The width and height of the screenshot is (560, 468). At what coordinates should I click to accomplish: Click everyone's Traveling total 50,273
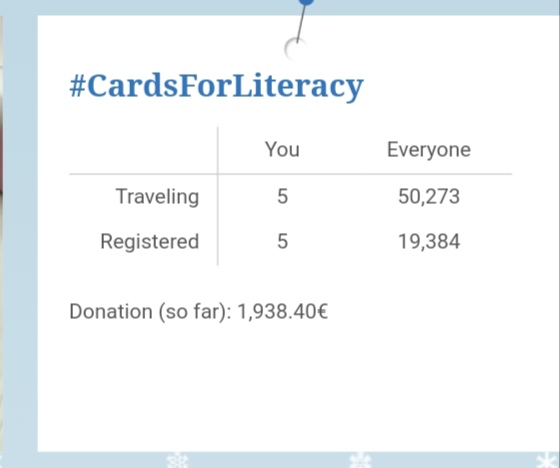[x=429, y=197]
